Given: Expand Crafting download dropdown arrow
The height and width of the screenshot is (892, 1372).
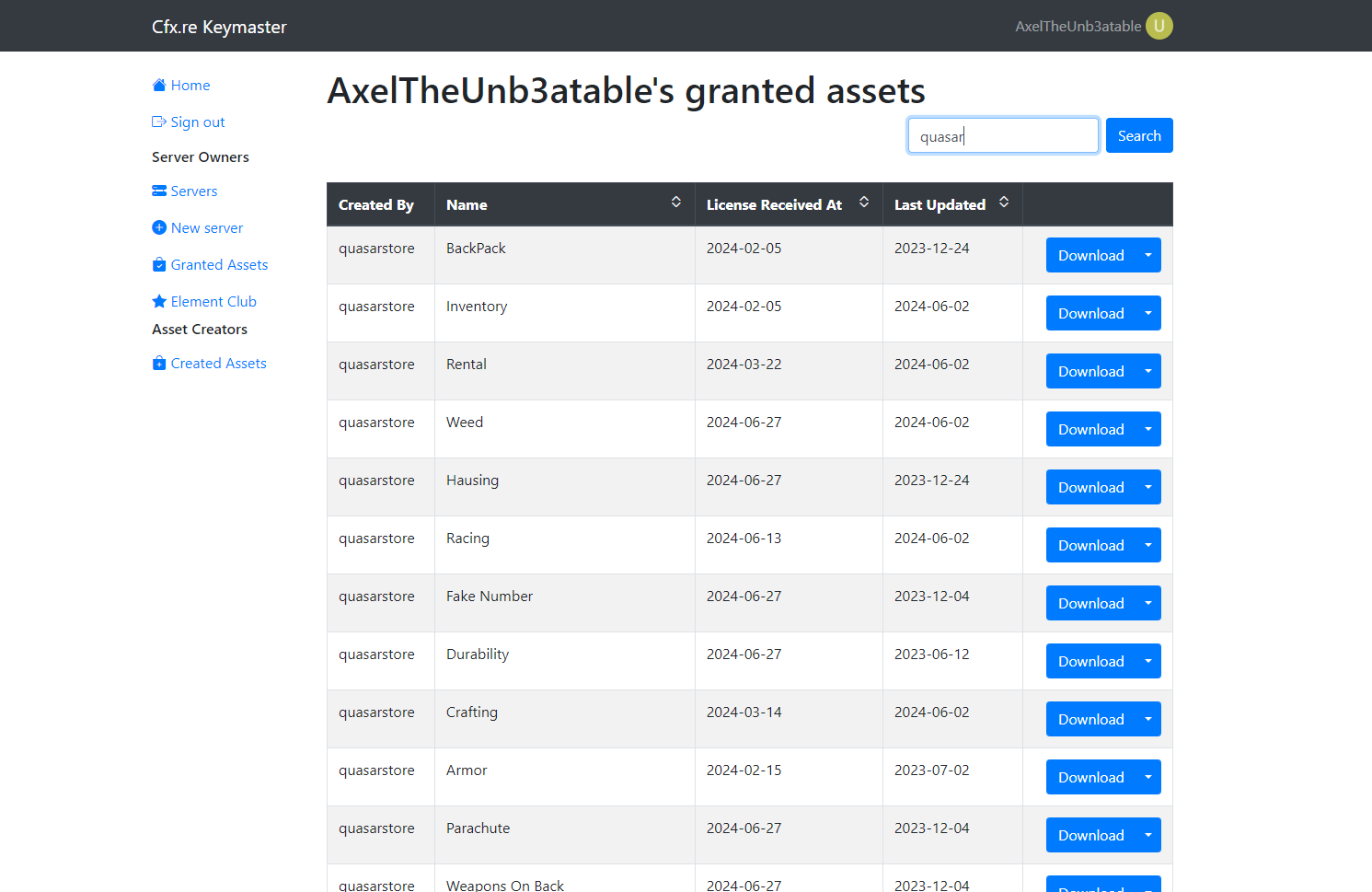Looking at the screenshot, I should point(1148,719).
